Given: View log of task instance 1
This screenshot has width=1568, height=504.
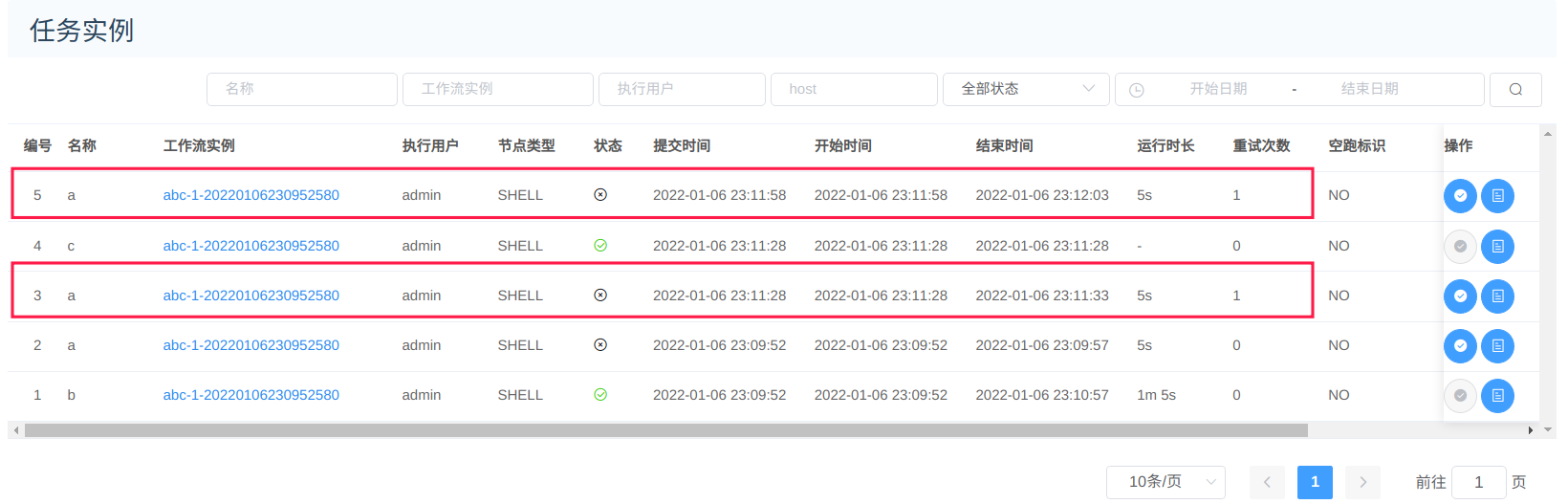Looking at the screenshot, I should (x=1497, y=396).
